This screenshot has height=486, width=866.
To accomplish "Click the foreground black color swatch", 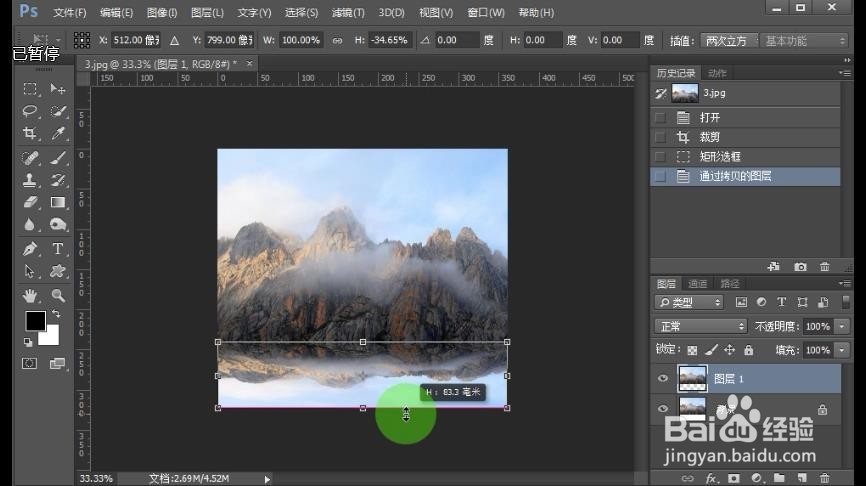I will 35,320.
